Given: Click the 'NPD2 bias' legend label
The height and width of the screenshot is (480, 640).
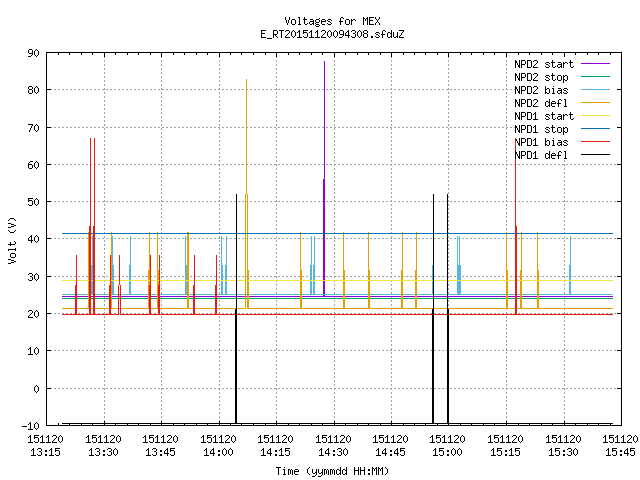Looking at the screenshot, I should 541,90.
